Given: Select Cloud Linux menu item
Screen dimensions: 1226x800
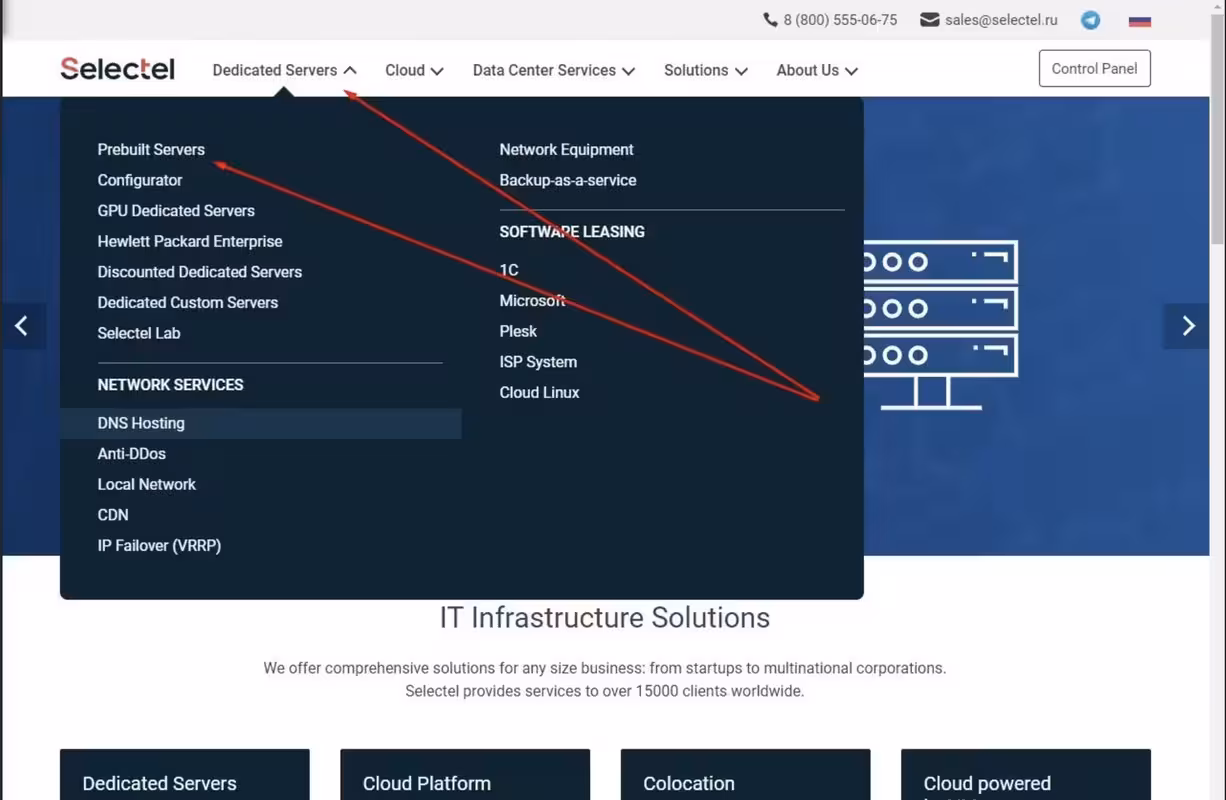Looking at the screenshot, I should pos(539,392).
